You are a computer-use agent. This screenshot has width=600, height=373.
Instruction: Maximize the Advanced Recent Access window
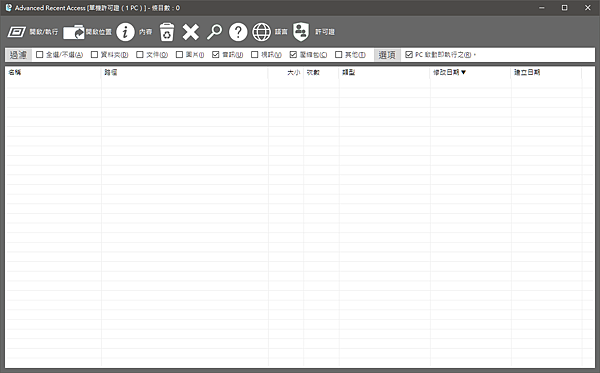[564, 8]
